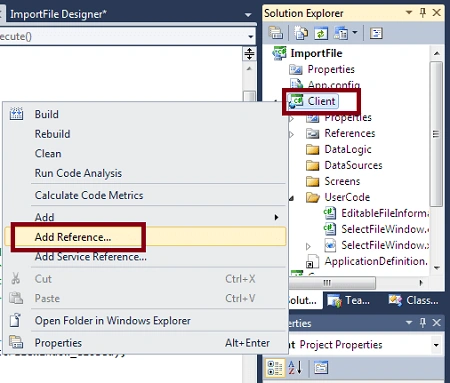The image size is (450, 383).
Task: Click the C# icon of SelectFileWindow.c file
Action: point(330,229)
